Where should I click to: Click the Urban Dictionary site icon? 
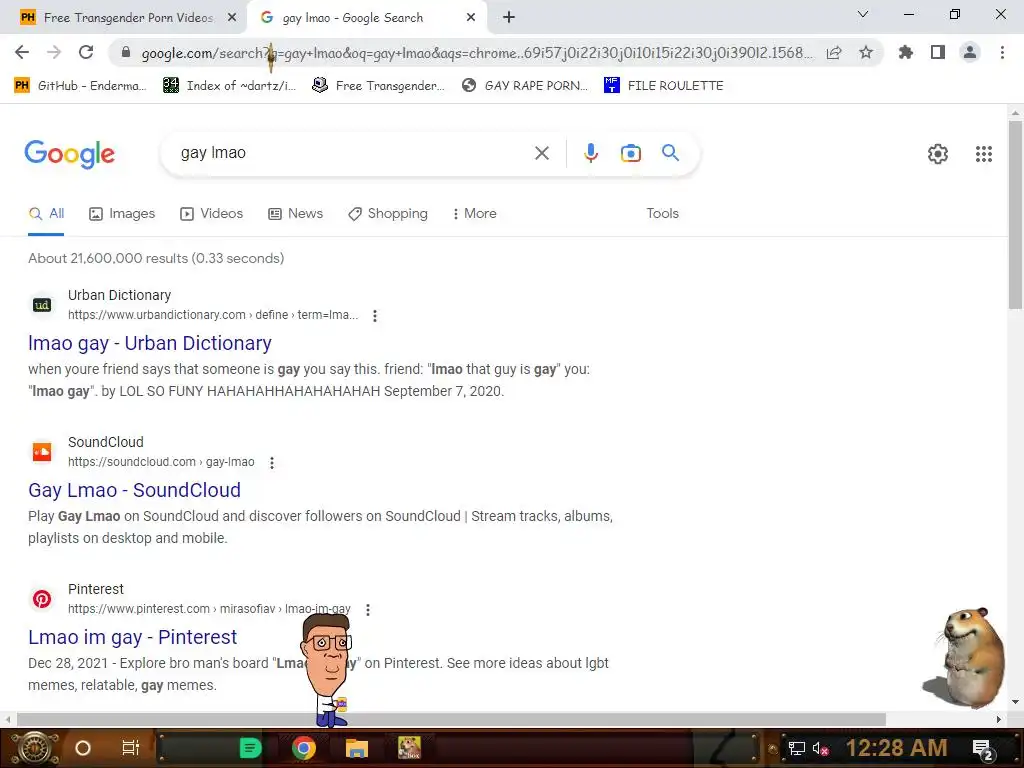pyautogui.click(x=42, y=305)
